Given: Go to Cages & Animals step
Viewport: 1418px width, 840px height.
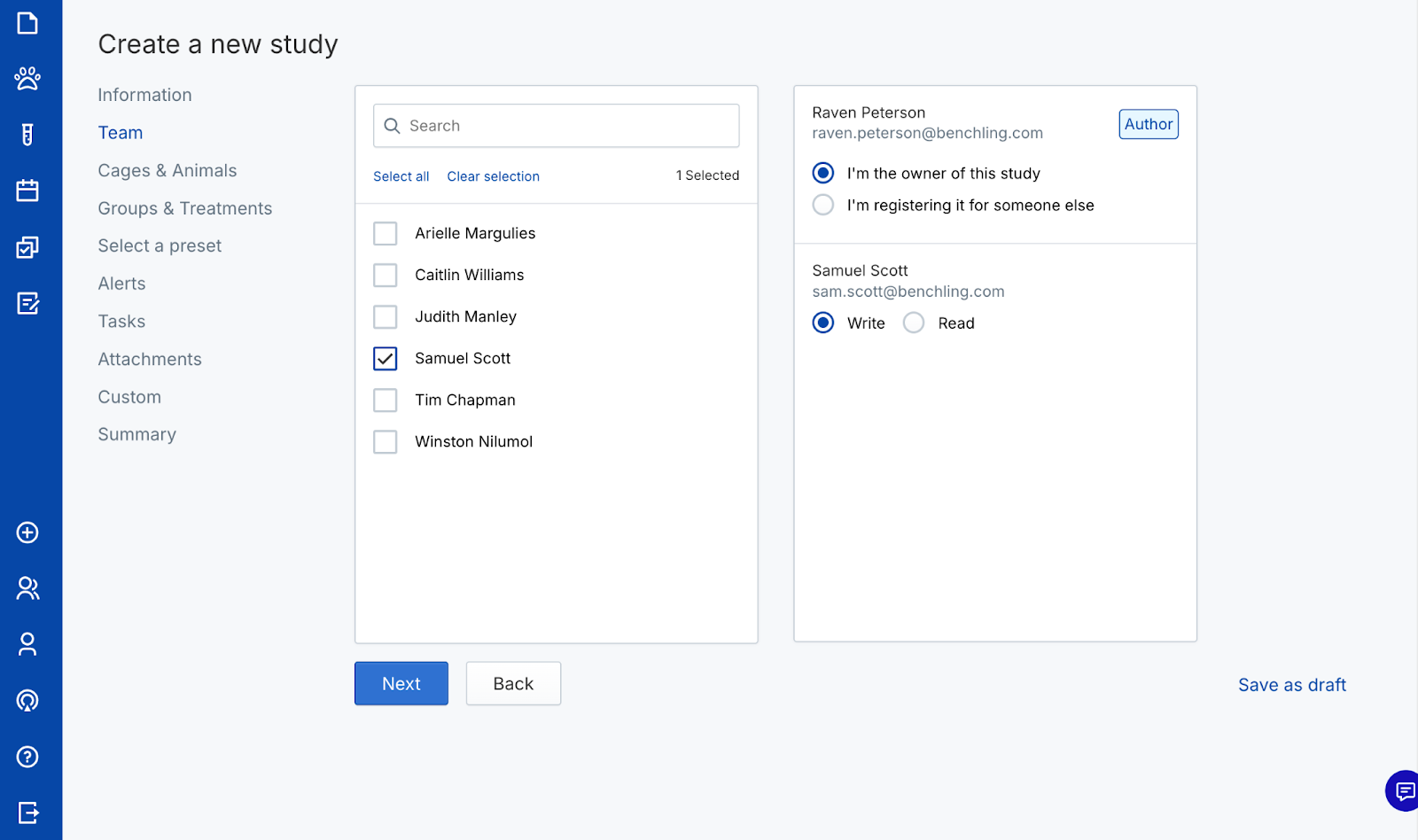Looking at the screenshot, I should coord(168,171).
